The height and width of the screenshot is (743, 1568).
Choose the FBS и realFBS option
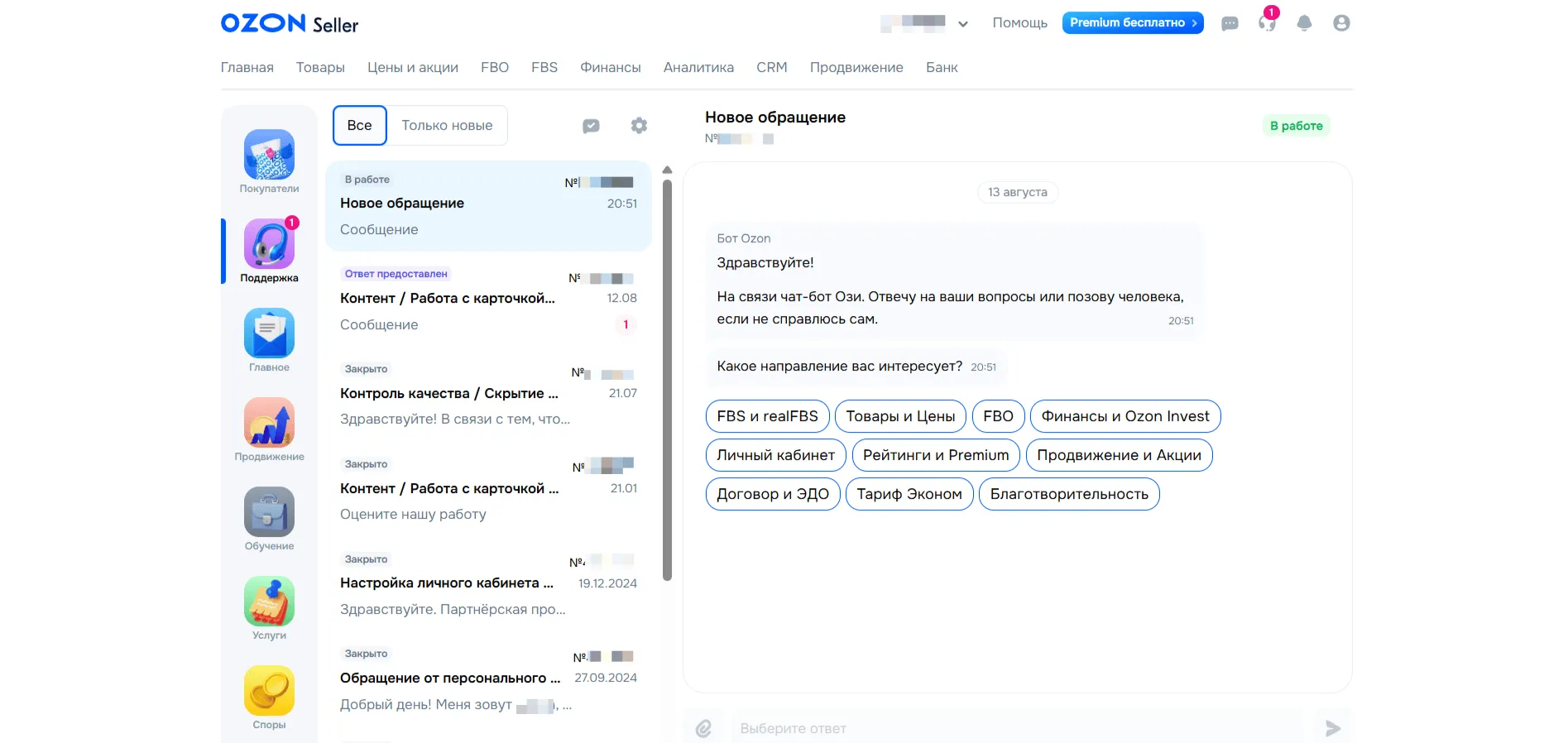click(x=767, y=416)
